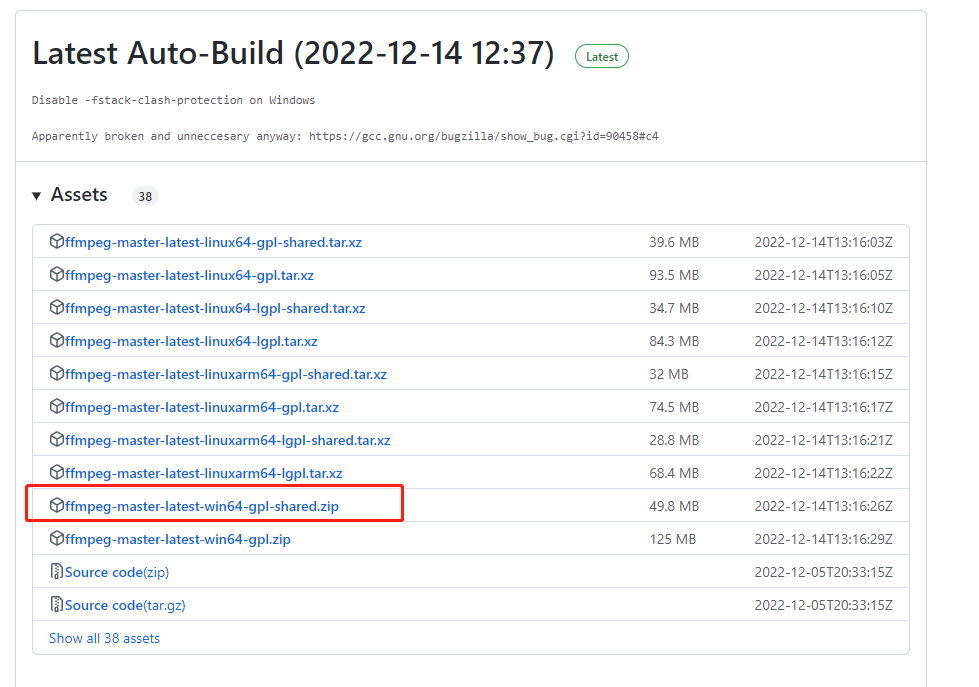The height and width of the screenshot is (687, 979).
Task: Click timestamp 2022-12-14T13:16:15Z
Action: [x=824, y=375]
